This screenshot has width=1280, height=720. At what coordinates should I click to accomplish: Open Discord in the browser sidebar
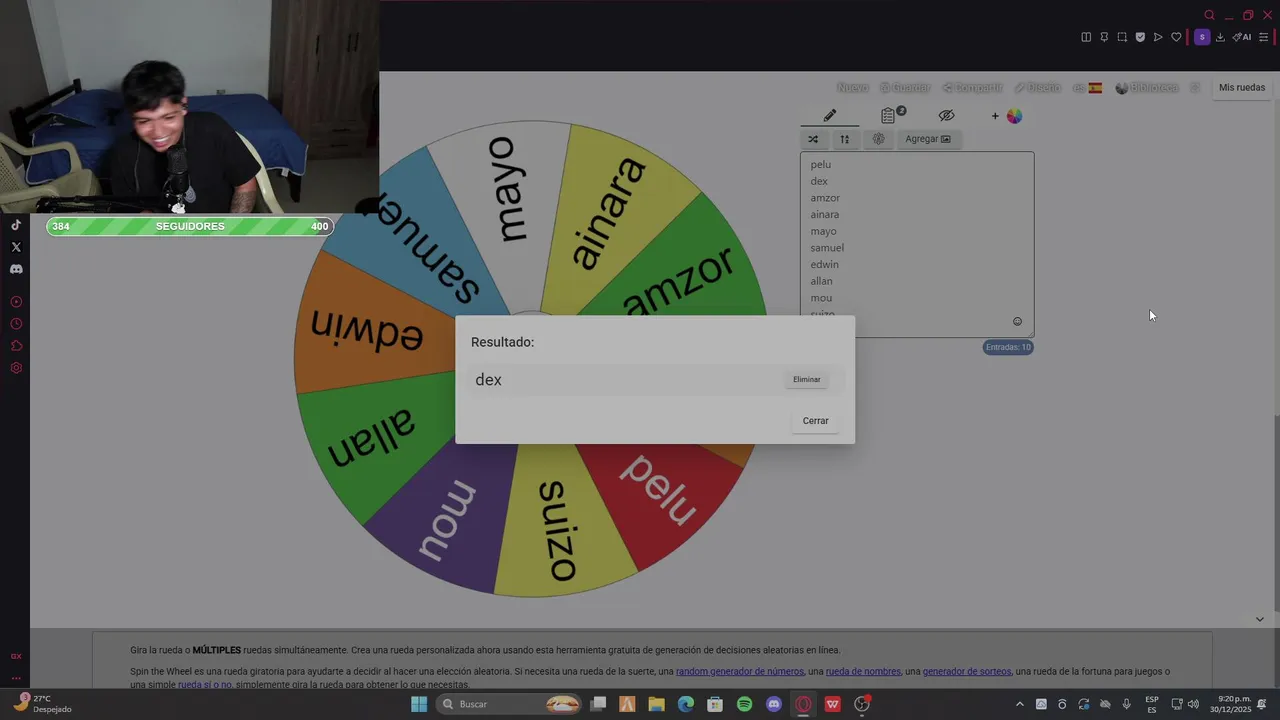pos(16,269)
